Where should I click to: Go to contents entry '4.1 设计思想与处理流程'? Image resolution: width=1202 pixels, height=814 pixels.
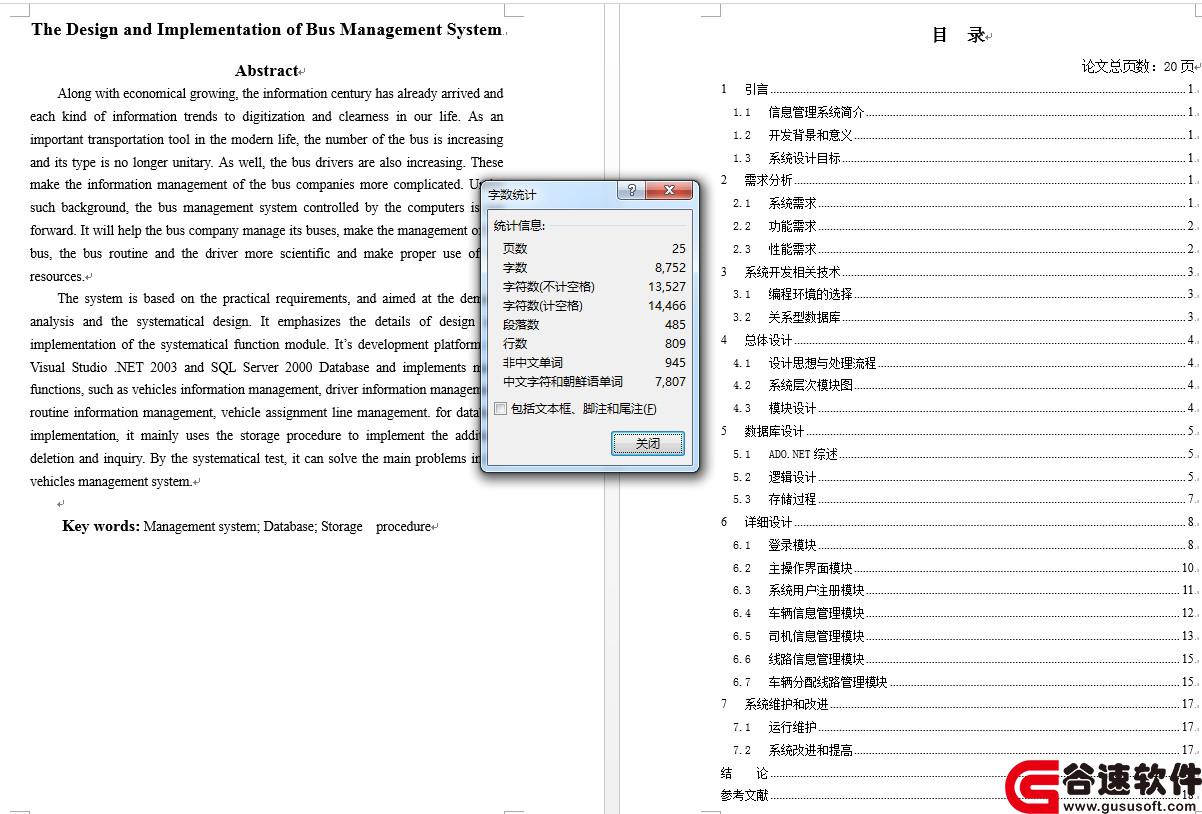pyautogui.click(x=964, y=363)
